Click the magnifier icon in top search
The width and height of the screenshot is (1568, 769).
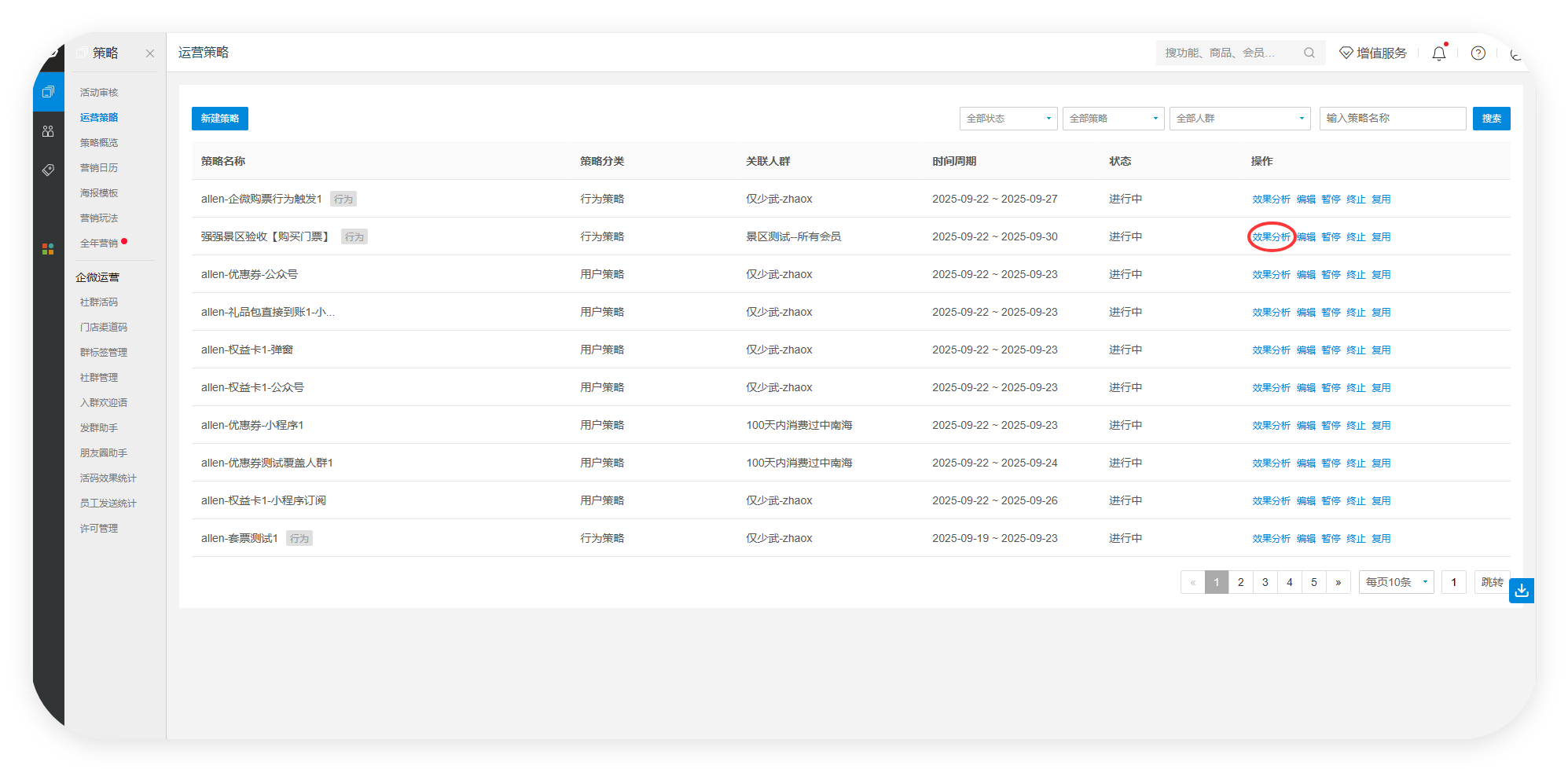(1309, 53)
